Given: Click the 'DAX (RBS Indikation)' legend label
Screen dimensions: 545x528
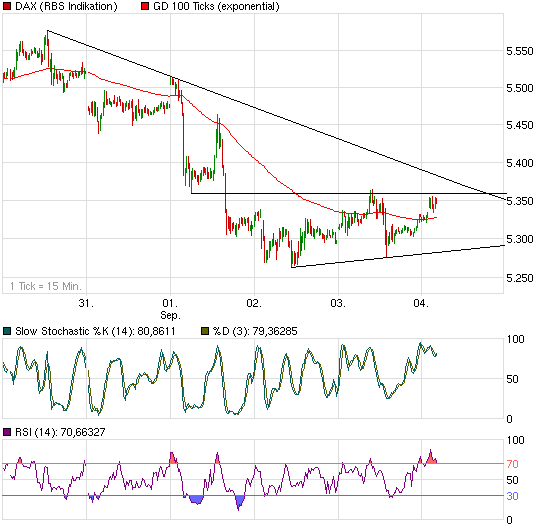Looking at the screenshot, I should coord(66,6).
